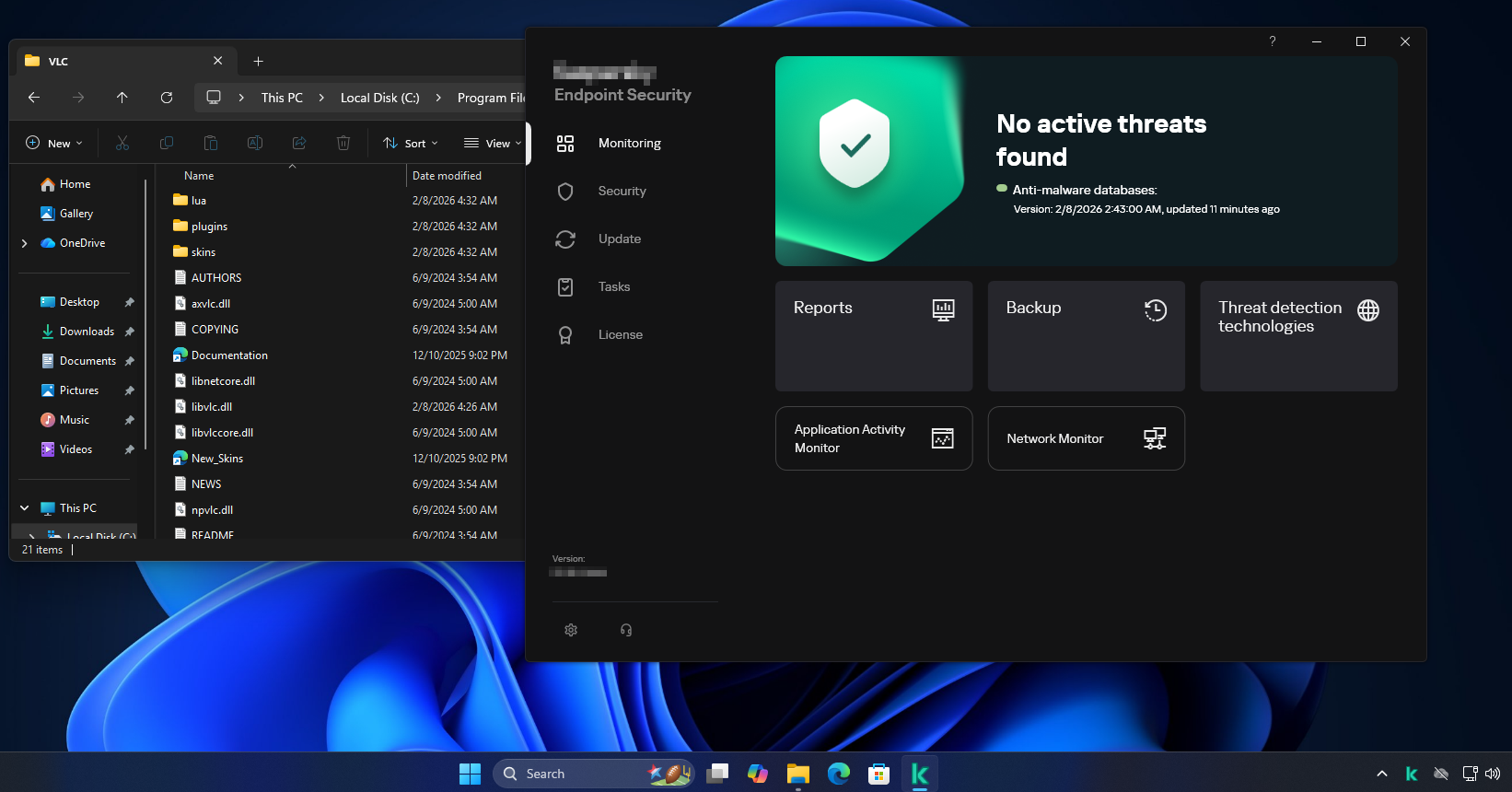The height and width of the screenshot is (792, 1512).
Task: Select Home in navigation pane
Action: tap(65, 184)
